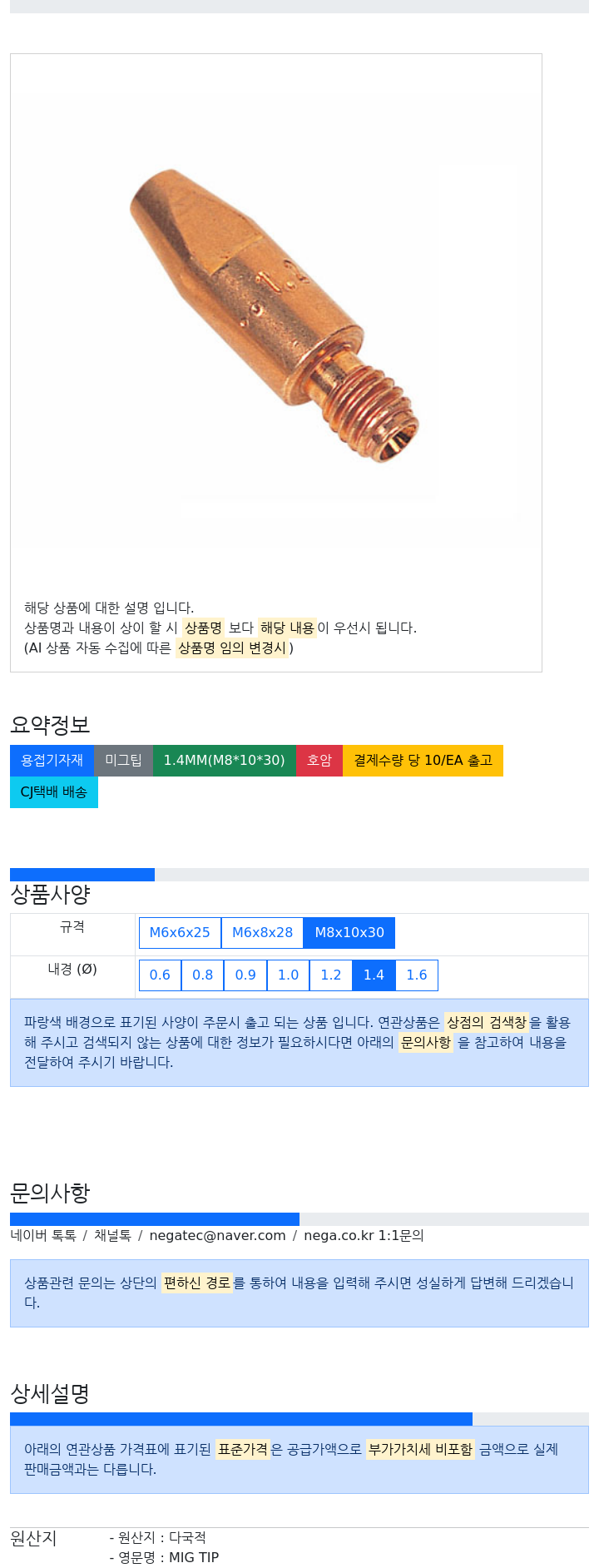599x1568 pixels.
Task: Click the negatec@naver.com email address
Action: [x=217, y=1236]
